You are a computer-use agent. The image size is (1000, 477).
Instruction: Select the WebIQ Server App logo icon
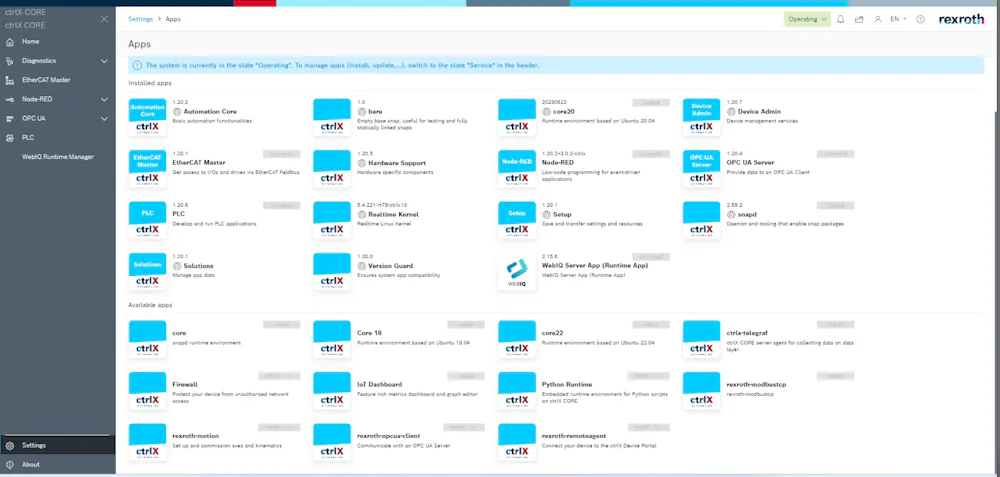click(x=517, y=272)
